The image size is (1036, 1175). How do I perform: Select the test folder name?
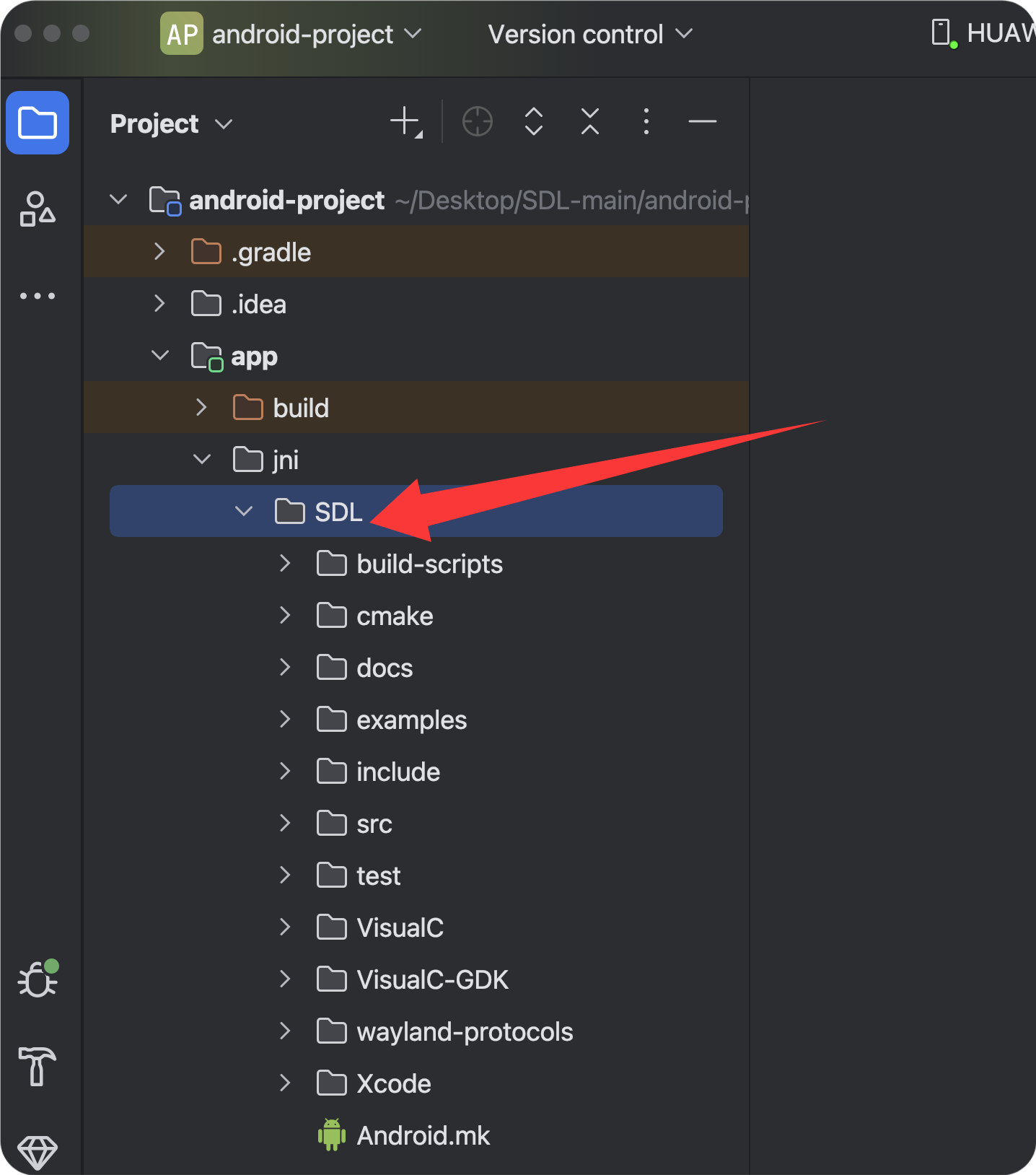tap(379, 876)
